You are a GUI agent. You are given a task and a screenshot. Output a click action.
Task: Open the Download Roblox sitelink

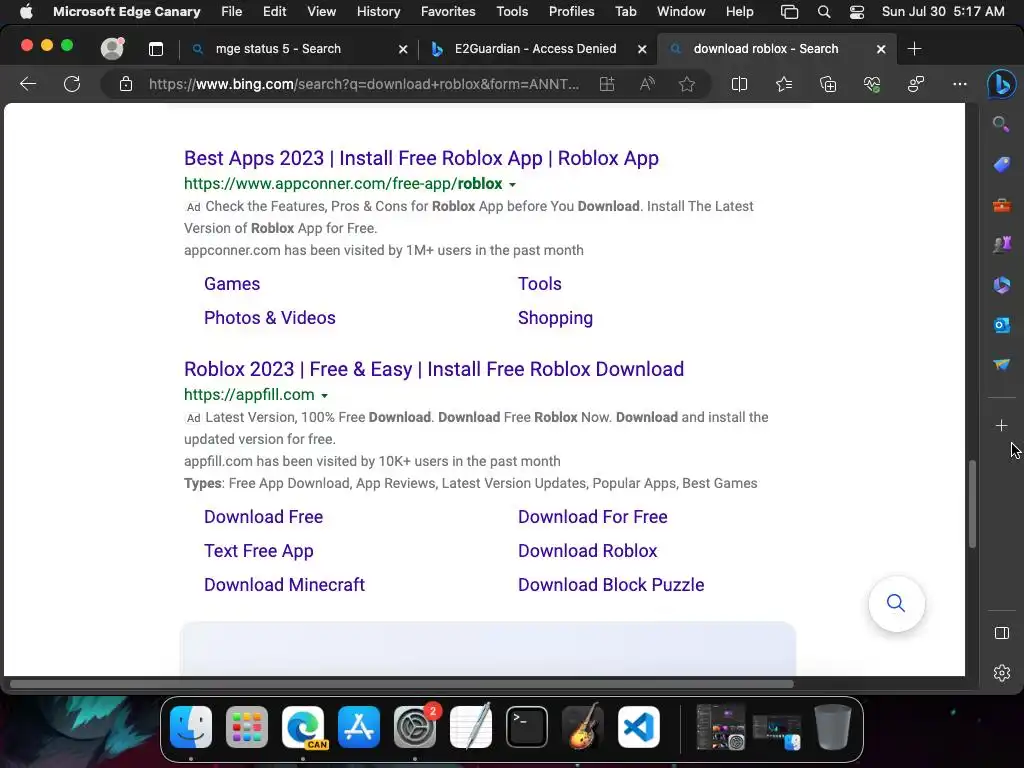pyautogui.click(x=587, y=551)
